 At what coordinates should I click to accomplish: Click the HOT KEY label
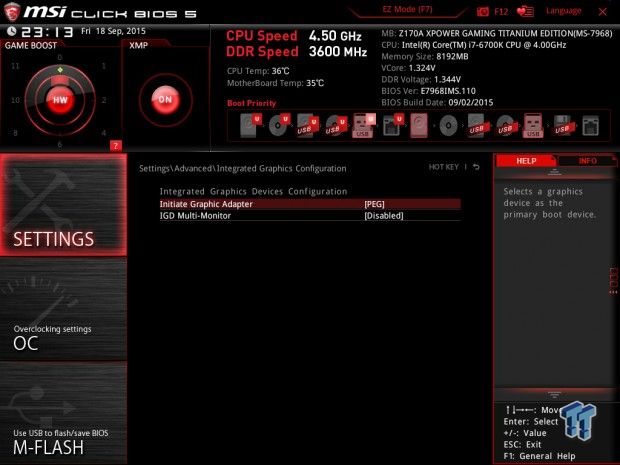click(x=444, y=167)
